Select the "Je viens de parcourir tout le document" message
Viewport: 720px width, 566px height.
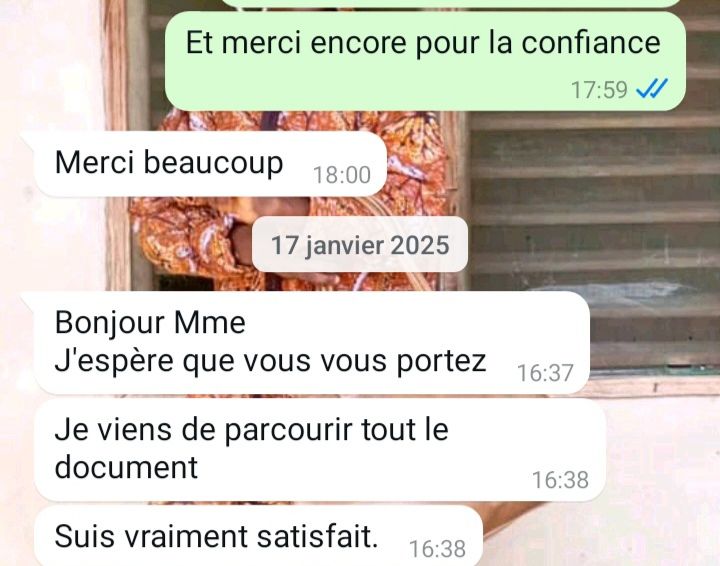coord(320,450)
